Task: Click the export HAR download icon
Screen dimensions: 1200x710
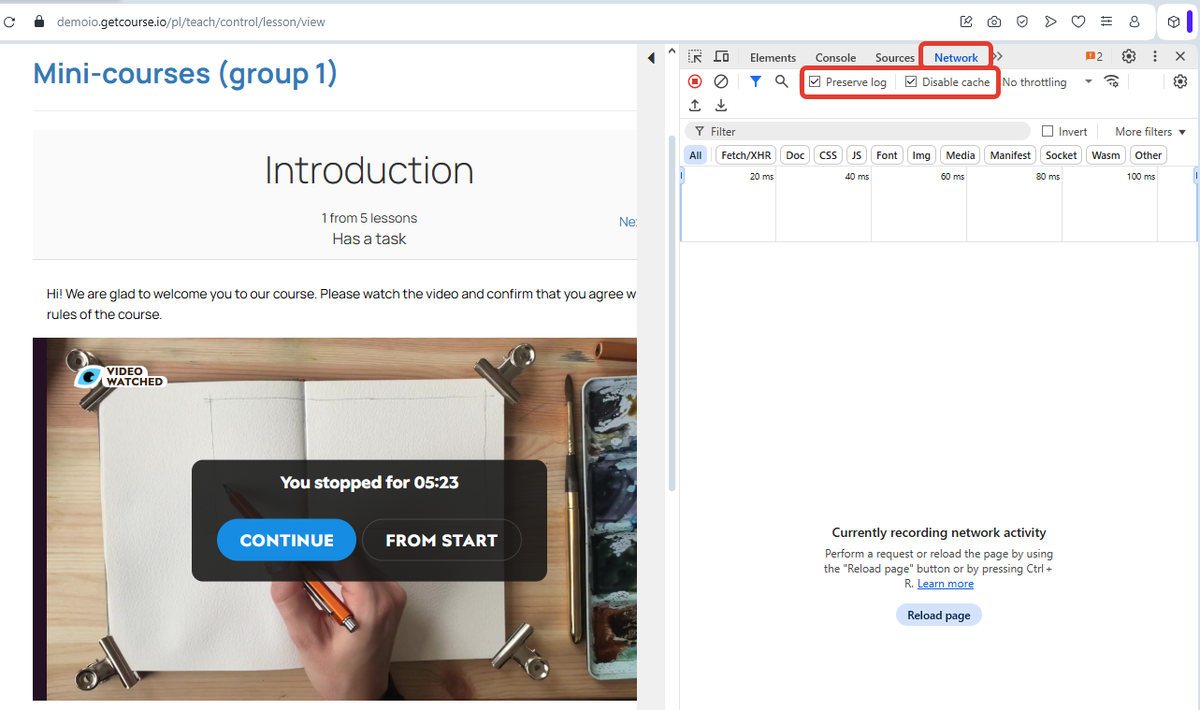Action: (721, 106)
